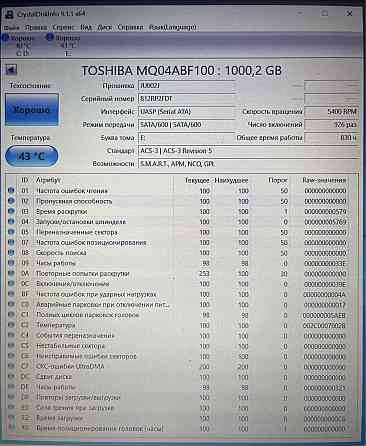Switch to the E: disk tab
The height and width of the screenshot is (446, 366).
65,45
